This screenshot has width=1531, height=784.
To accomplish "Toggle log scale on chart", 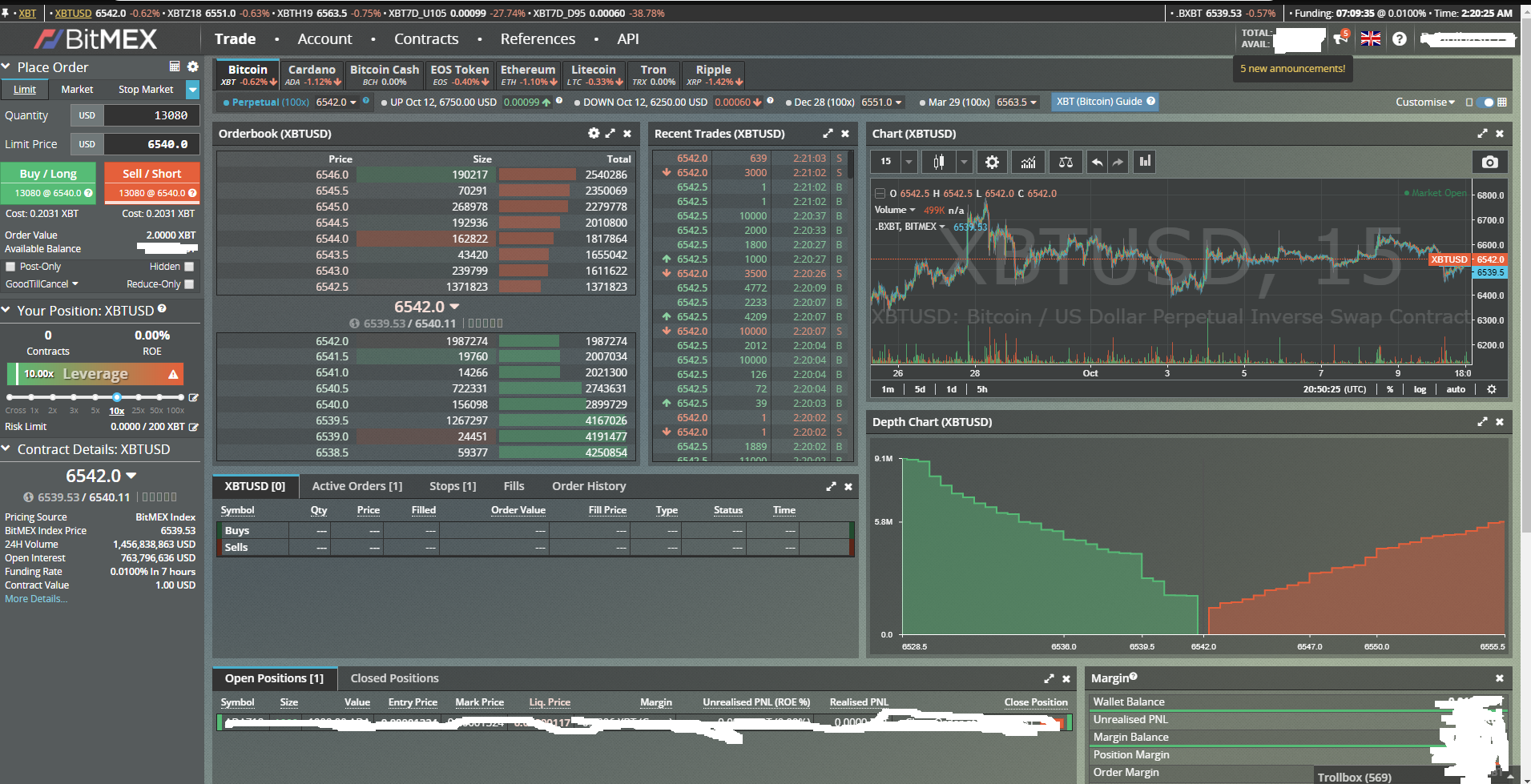I will [x=1420, y=389].
